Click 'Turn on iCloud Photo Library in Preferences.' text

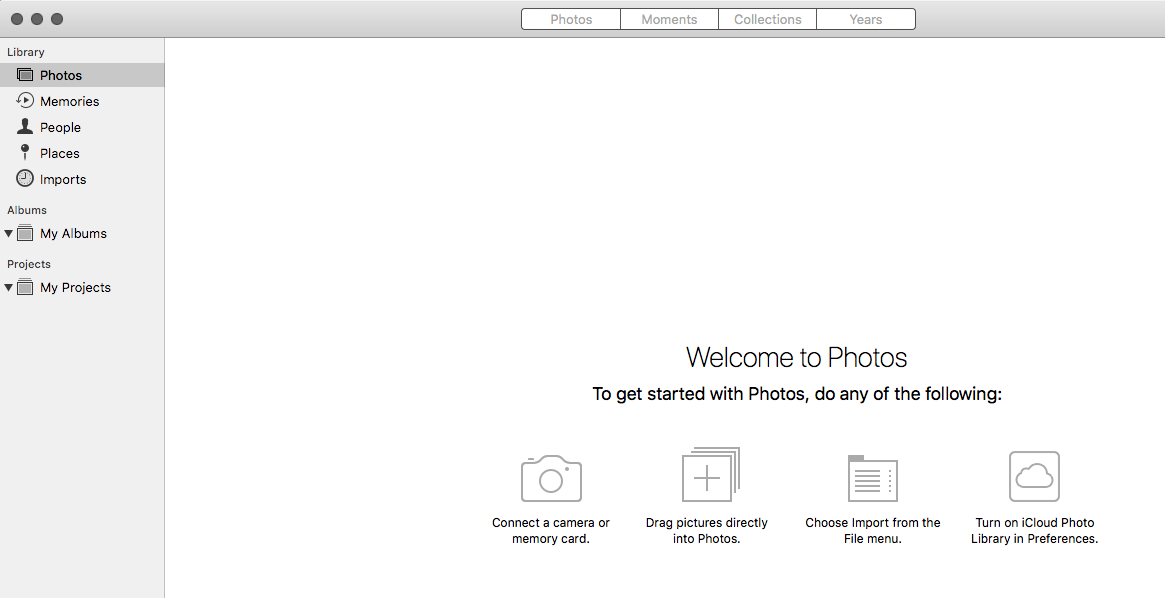1034,530
